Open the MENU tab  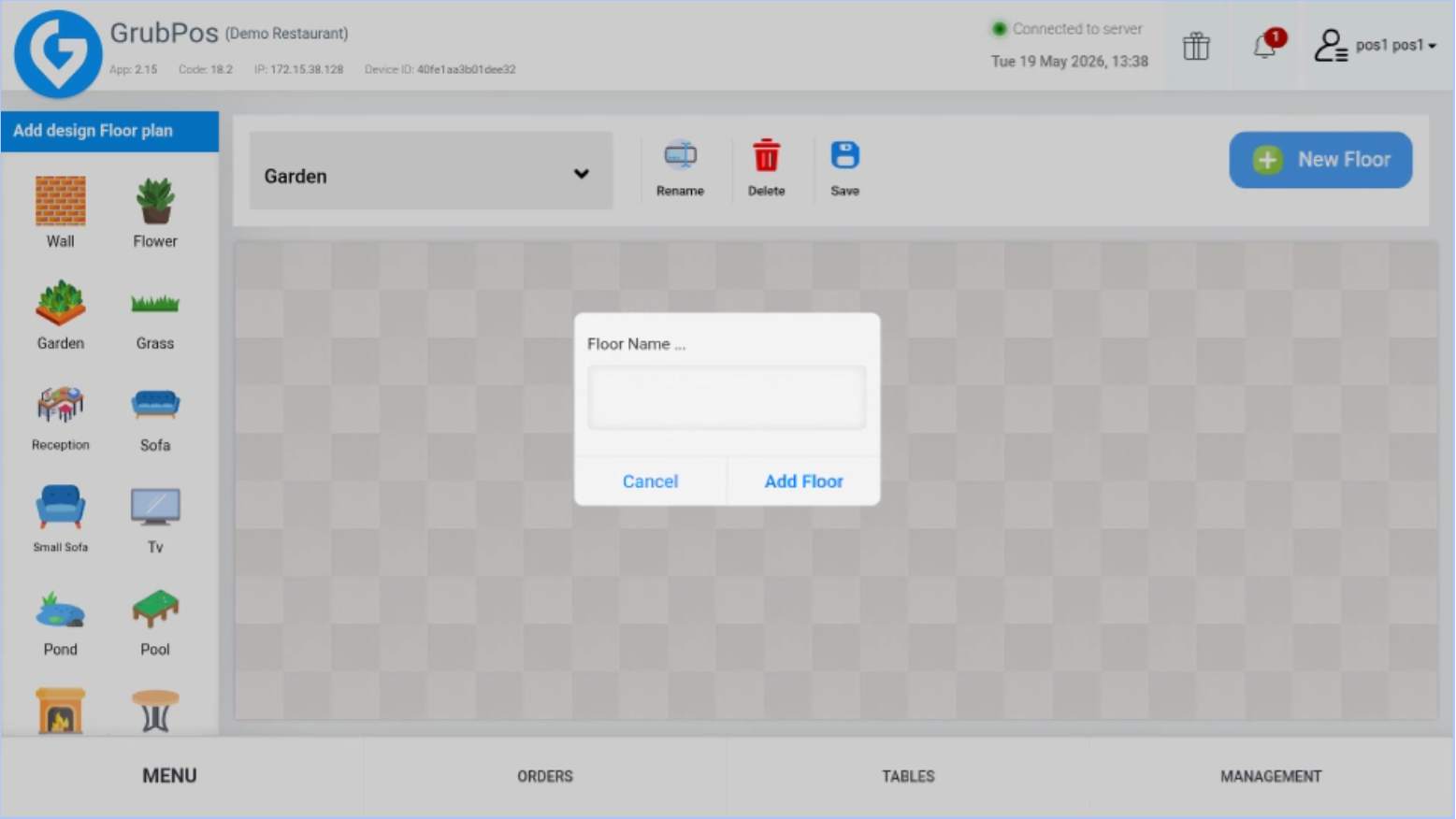(x=169, y=776)
